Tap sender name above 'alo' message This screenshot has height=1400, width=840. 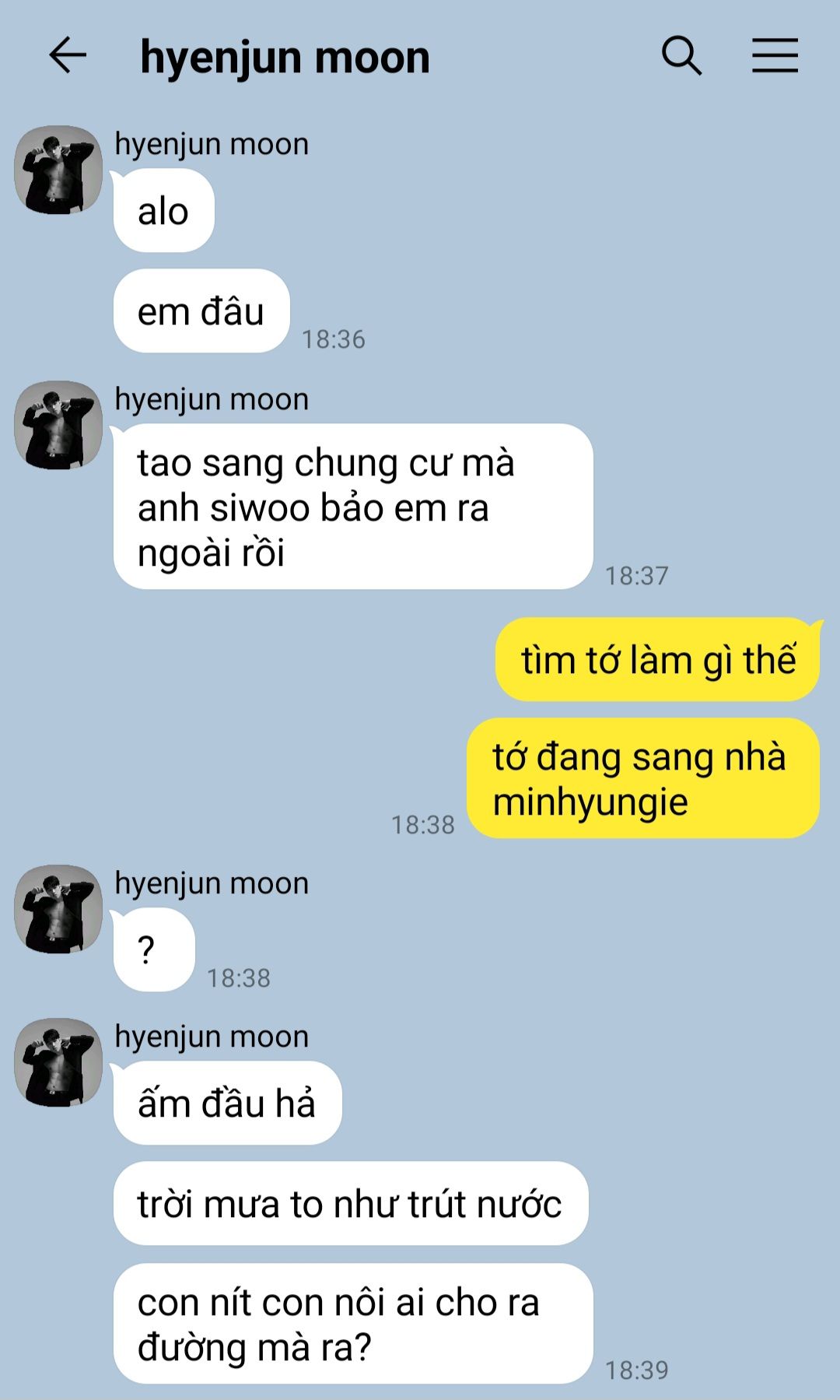coord(212,144)
